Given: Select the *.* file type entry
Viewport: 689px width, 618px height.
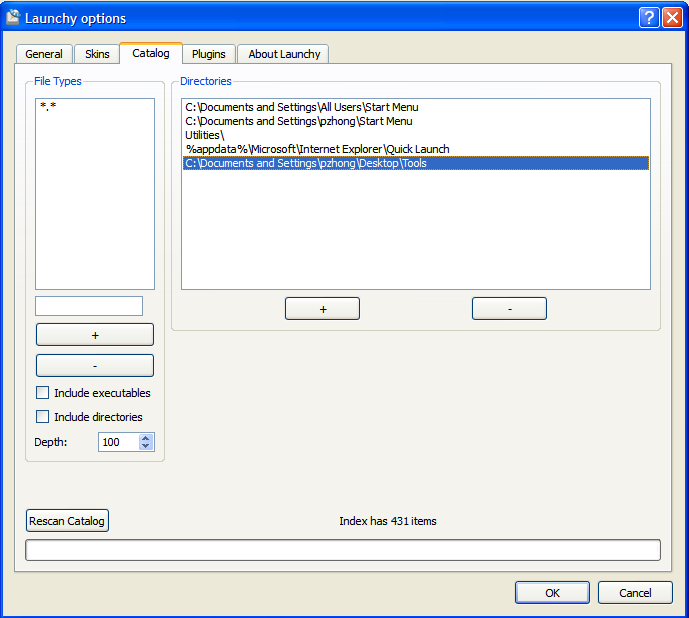Looking at the screenshot, I should click(94, 105).
